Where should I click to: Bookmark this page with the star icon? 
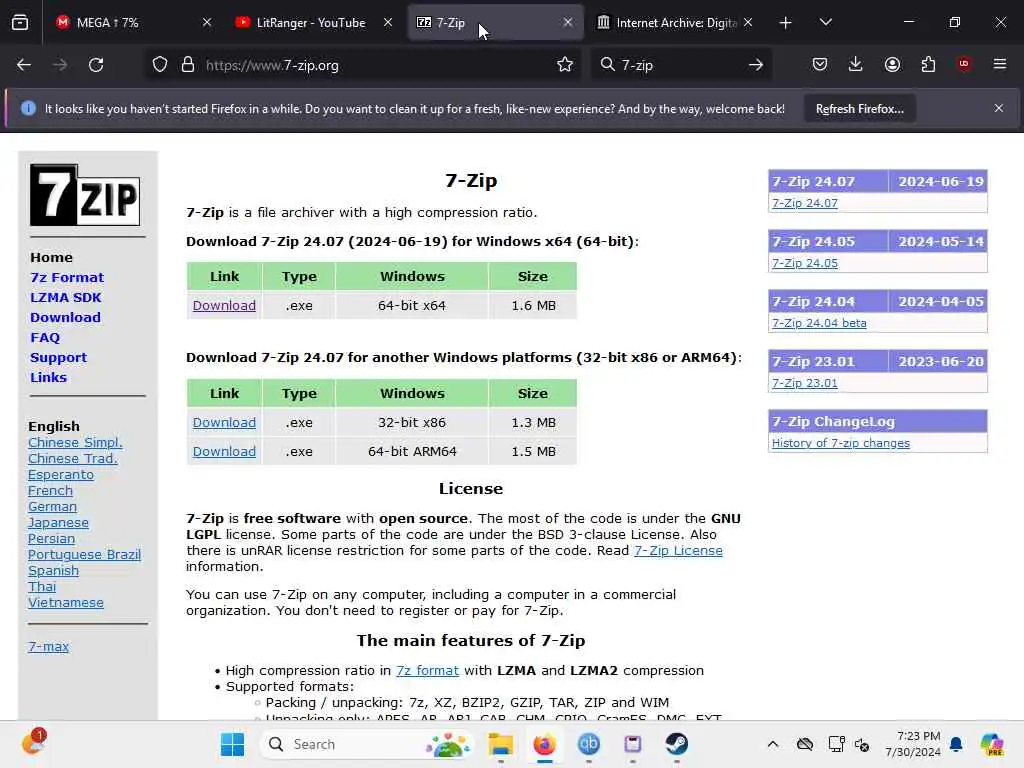565,65
